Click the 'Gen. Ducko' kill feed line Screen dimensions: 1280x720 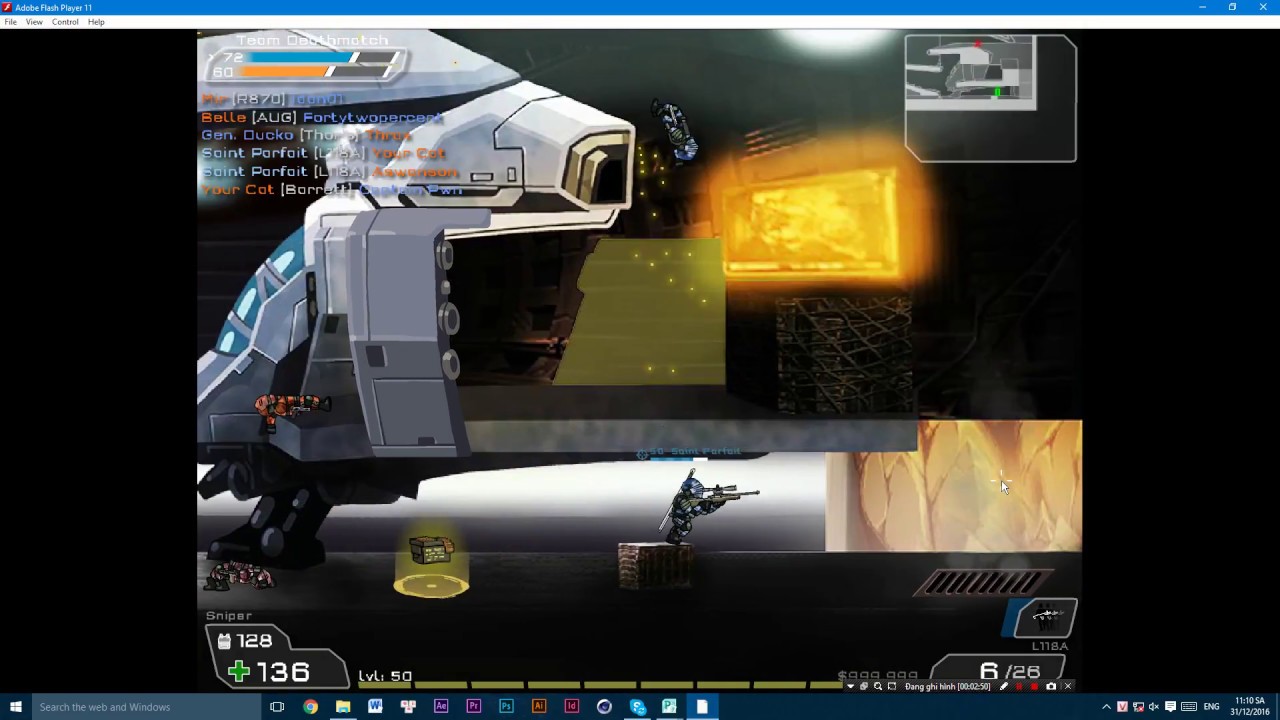point(307,135)
